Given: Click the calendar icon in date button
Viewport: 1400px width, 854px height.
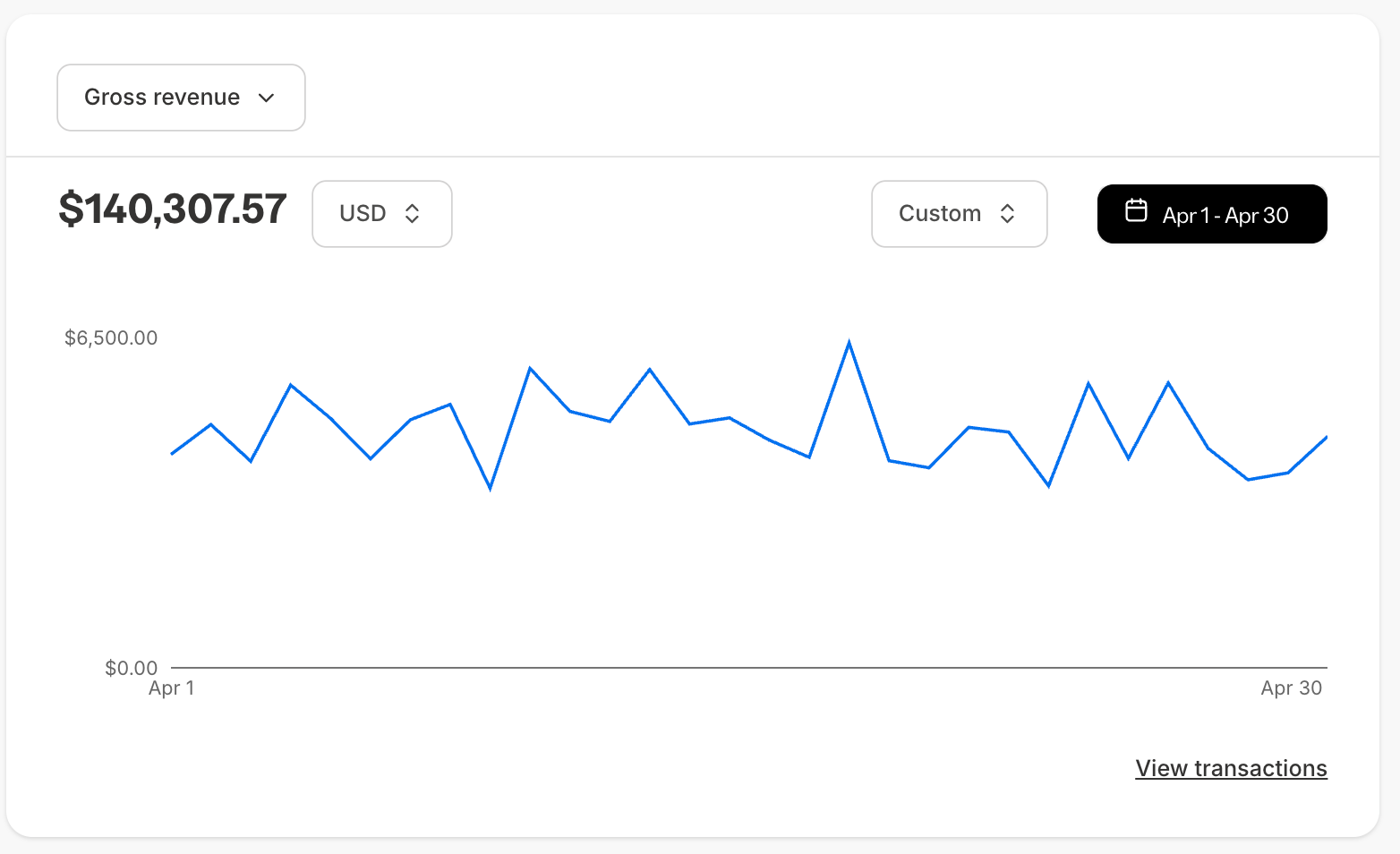Looking at the screenshot, I should pyautogui.click(x=1136, y=210).
